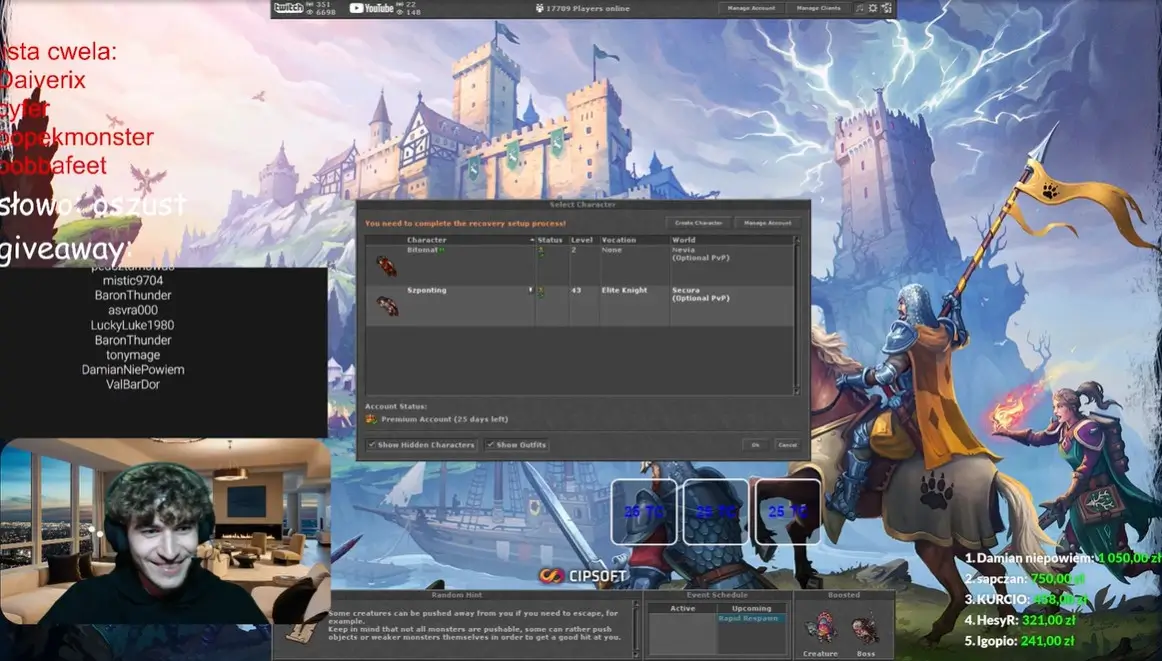
Task: Select the character named Szponting
Action: [x=427, y=290]
